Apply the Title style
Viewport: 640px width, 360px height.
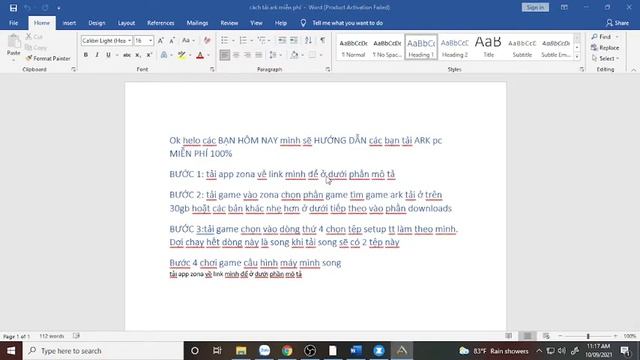pos(488,47)
